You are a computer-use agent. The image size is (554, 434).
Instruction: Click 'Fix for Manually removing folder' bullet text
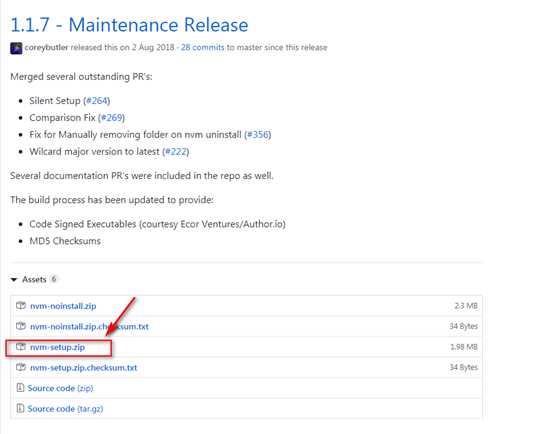click(135, 135)
